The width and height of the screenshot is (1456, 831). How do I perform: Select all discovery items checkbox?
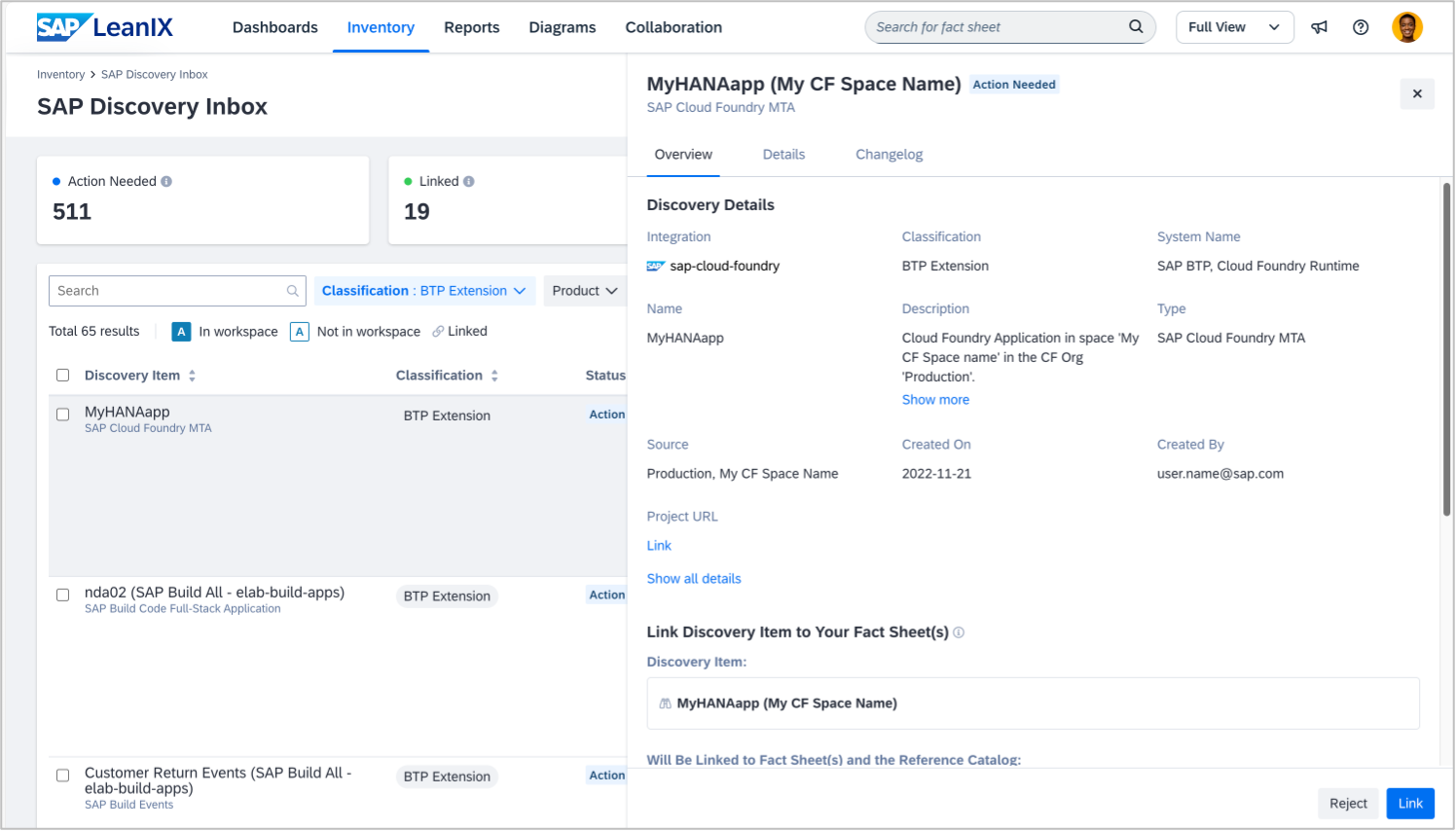63,376
